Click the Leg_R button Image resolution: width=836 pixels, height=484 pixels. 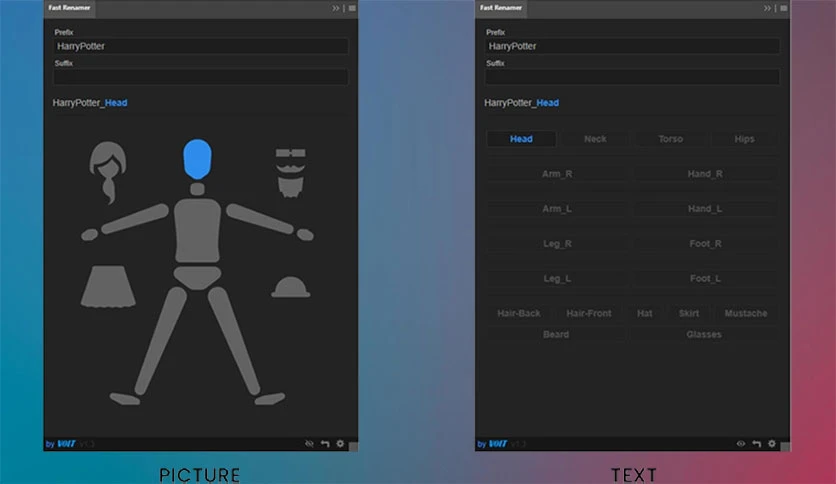coord(557,244)
